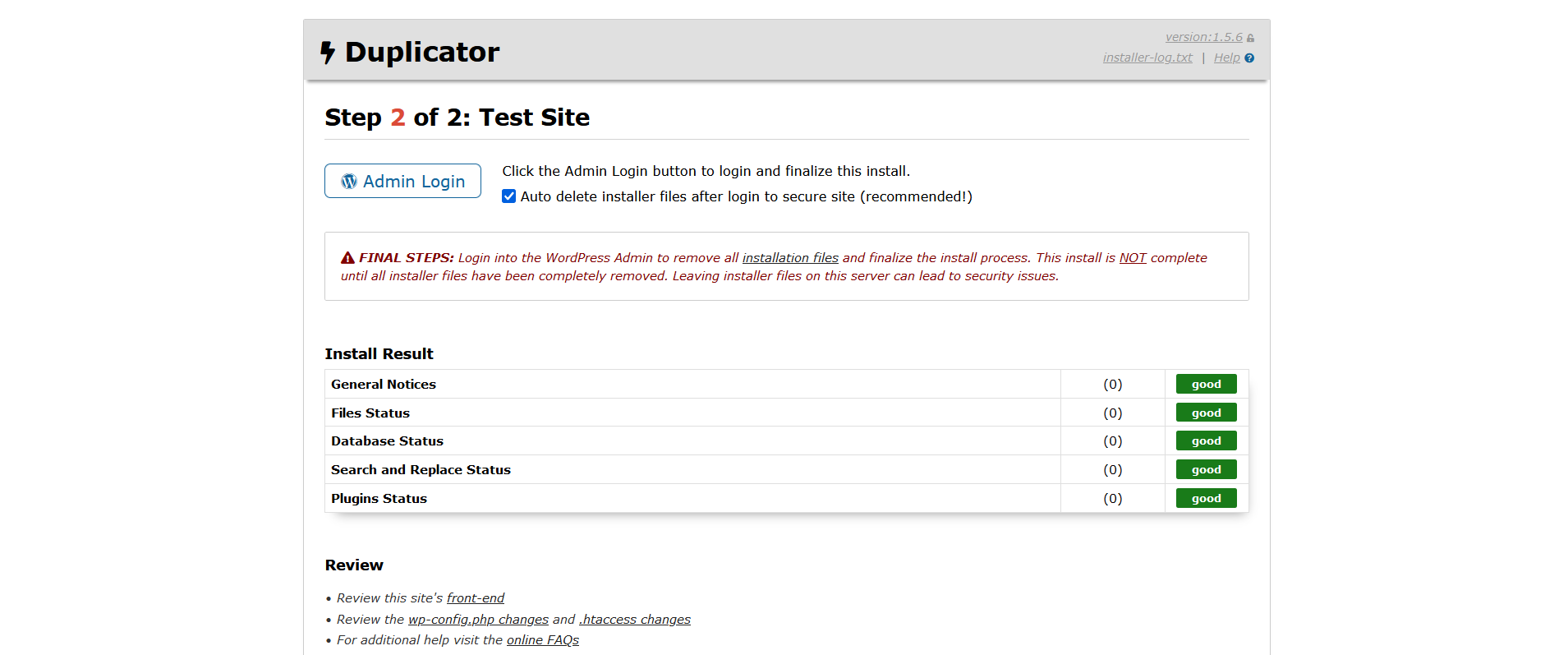Click good badge for Search and Replace Status
1568x655 pixels.
tap(1206, 470)
